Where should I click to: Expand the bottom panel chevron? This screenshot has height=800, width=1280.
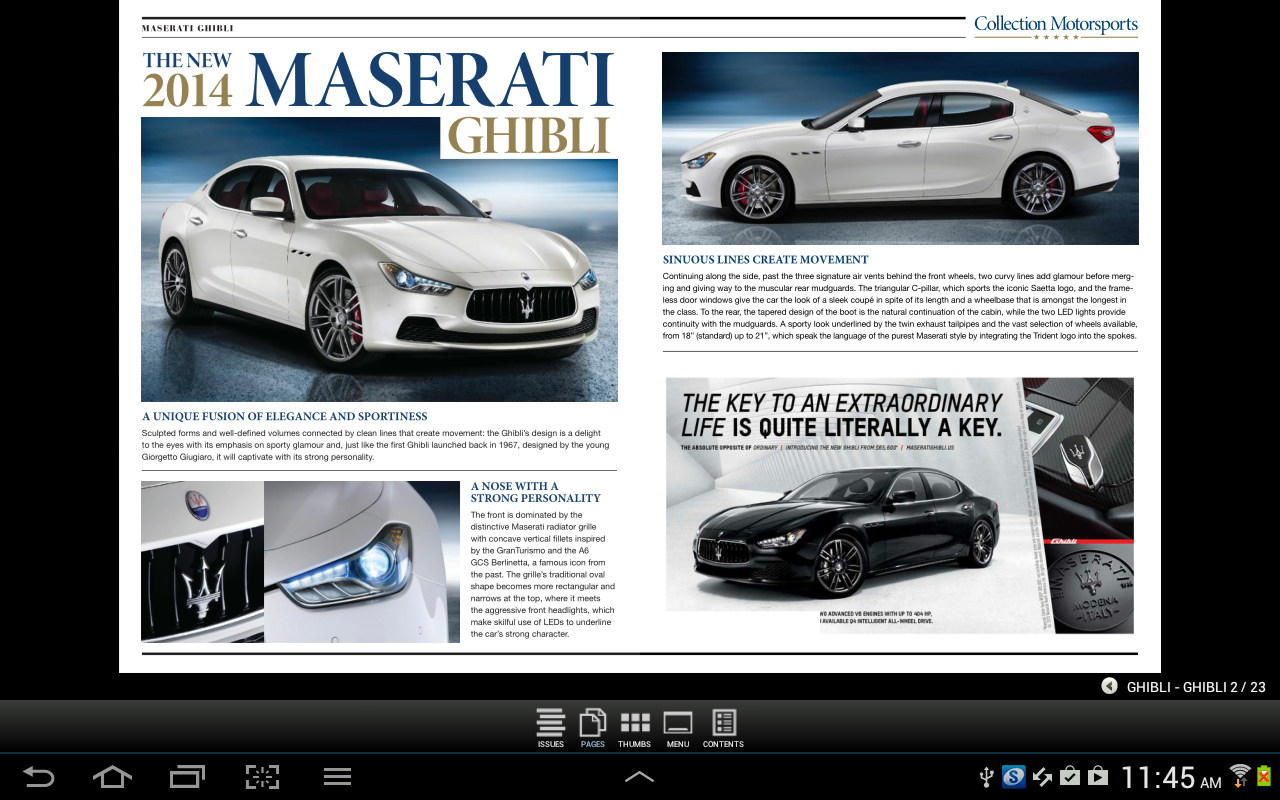[x=639, y=777]
